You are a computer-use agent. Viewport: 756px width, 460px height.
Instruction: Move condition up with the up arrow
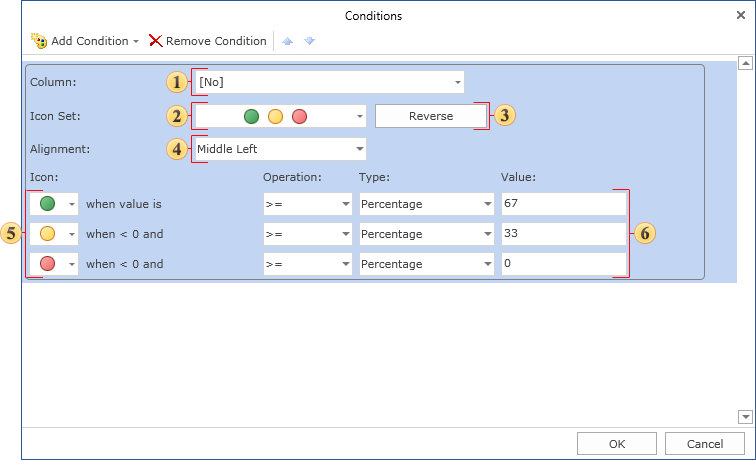click(x=288, y=41)
